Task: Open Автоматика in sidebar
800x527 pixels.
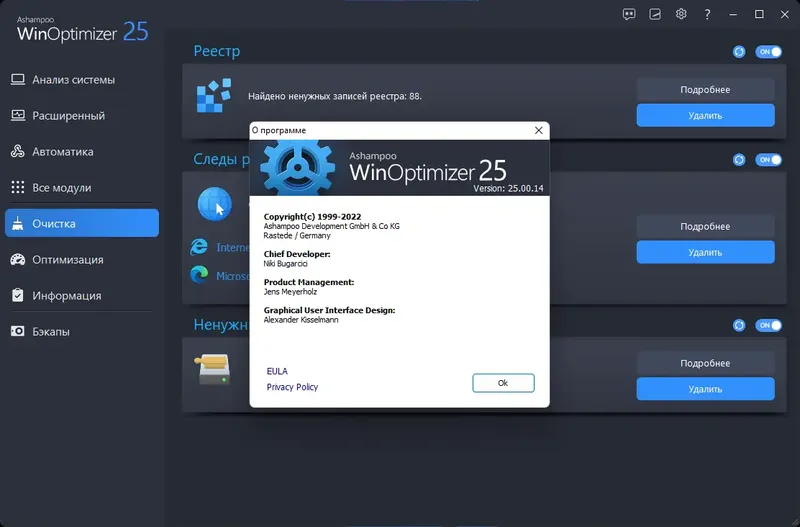Action: pos(82,152)
